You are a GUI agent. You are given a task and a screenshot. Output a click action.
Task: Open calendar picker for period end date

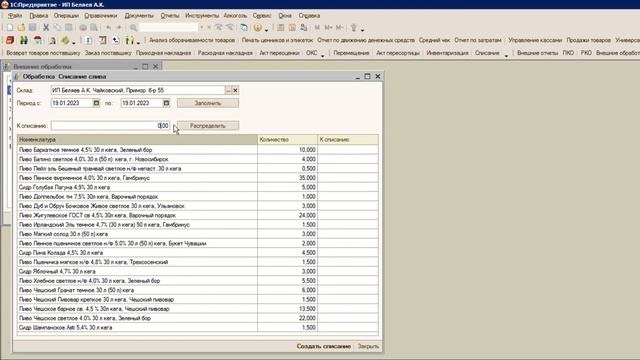click(x=166, y=103)
